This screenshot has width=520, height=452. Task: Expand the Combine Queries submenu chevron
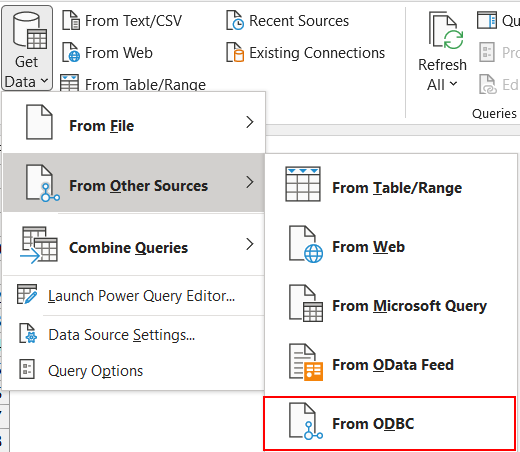pyautogui.click(x=250, y=244)
